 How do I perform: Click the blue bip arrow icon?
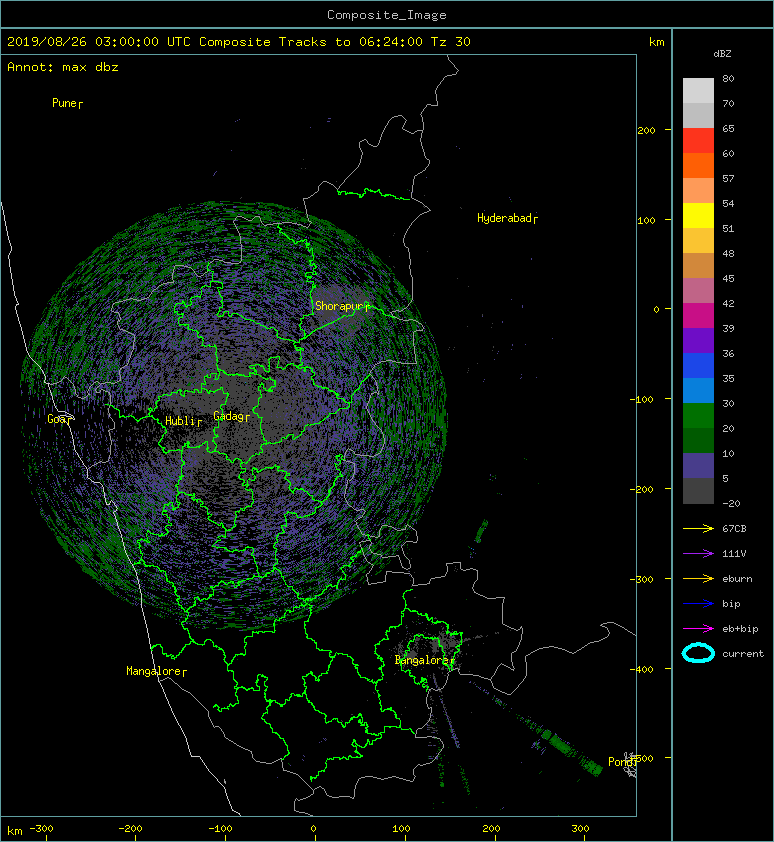[x=698, y=604]
